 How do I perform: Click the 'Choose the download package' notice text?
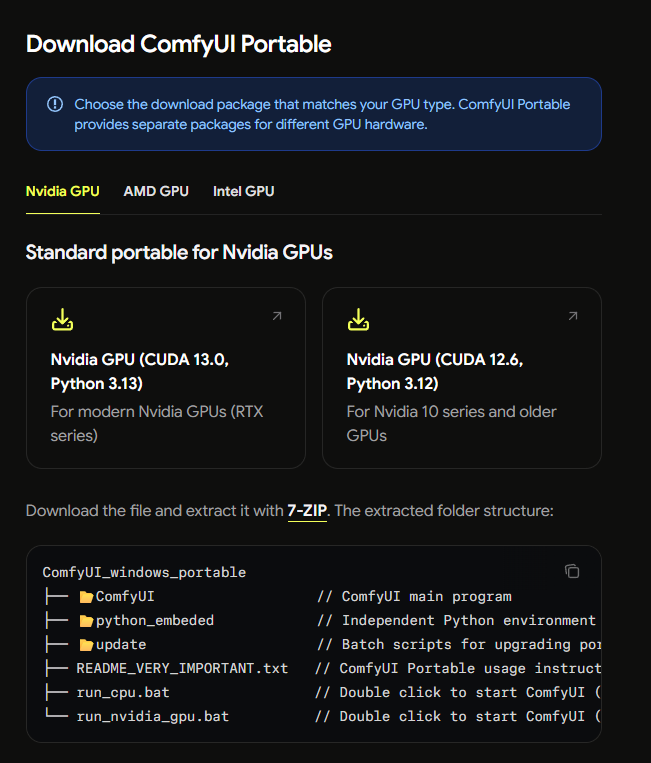(322, 114)
